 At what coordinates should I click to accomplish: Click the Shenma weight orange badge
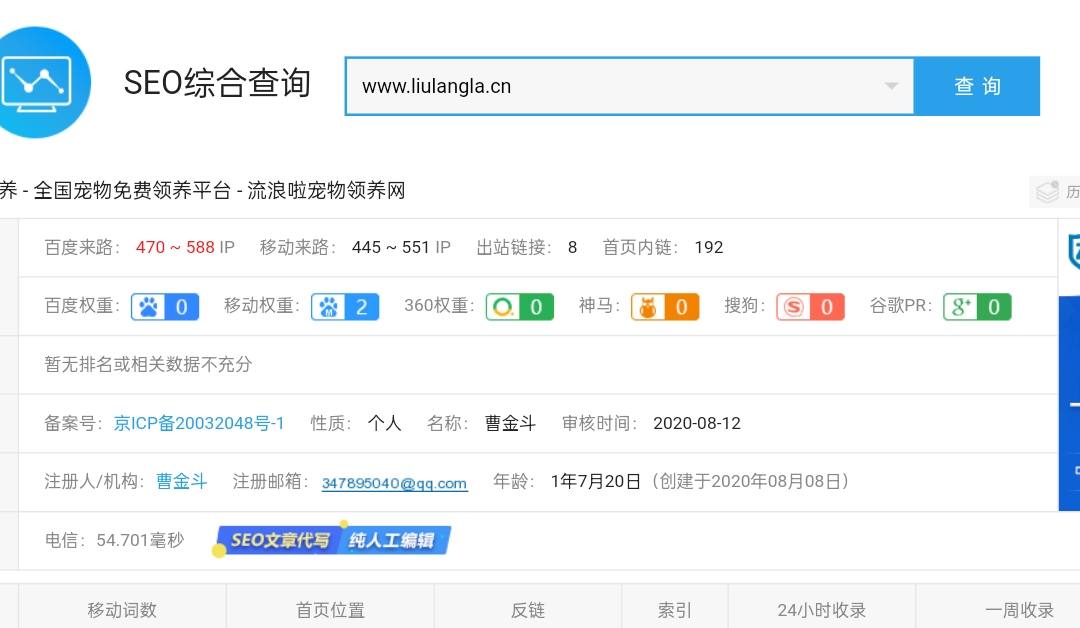coord(664,307)
